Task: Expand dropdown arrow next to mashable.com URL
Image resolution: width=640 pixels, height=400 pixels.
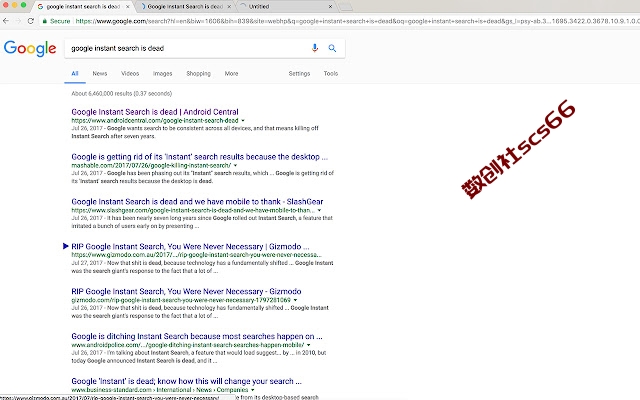Action: click(236, 165)
